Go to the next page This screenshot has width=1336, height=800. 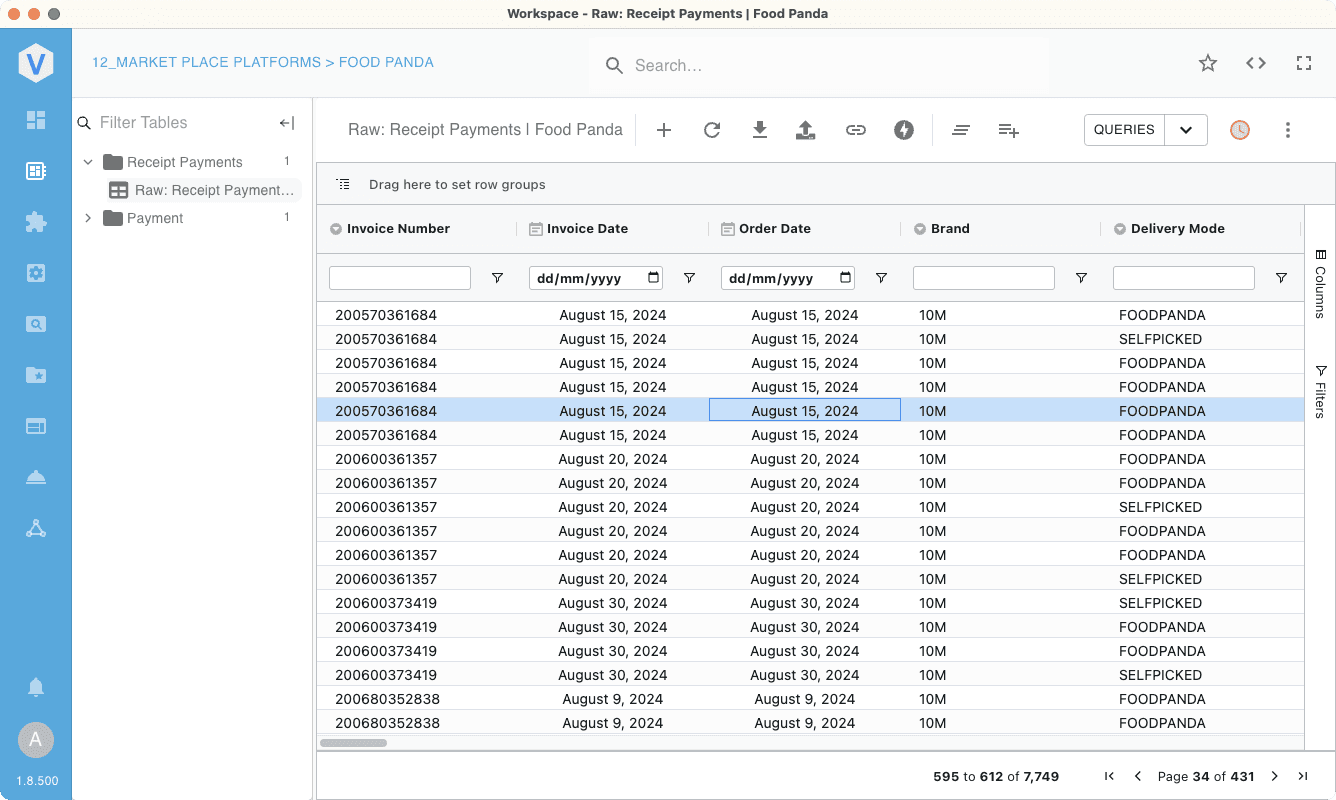[1274, 776]
